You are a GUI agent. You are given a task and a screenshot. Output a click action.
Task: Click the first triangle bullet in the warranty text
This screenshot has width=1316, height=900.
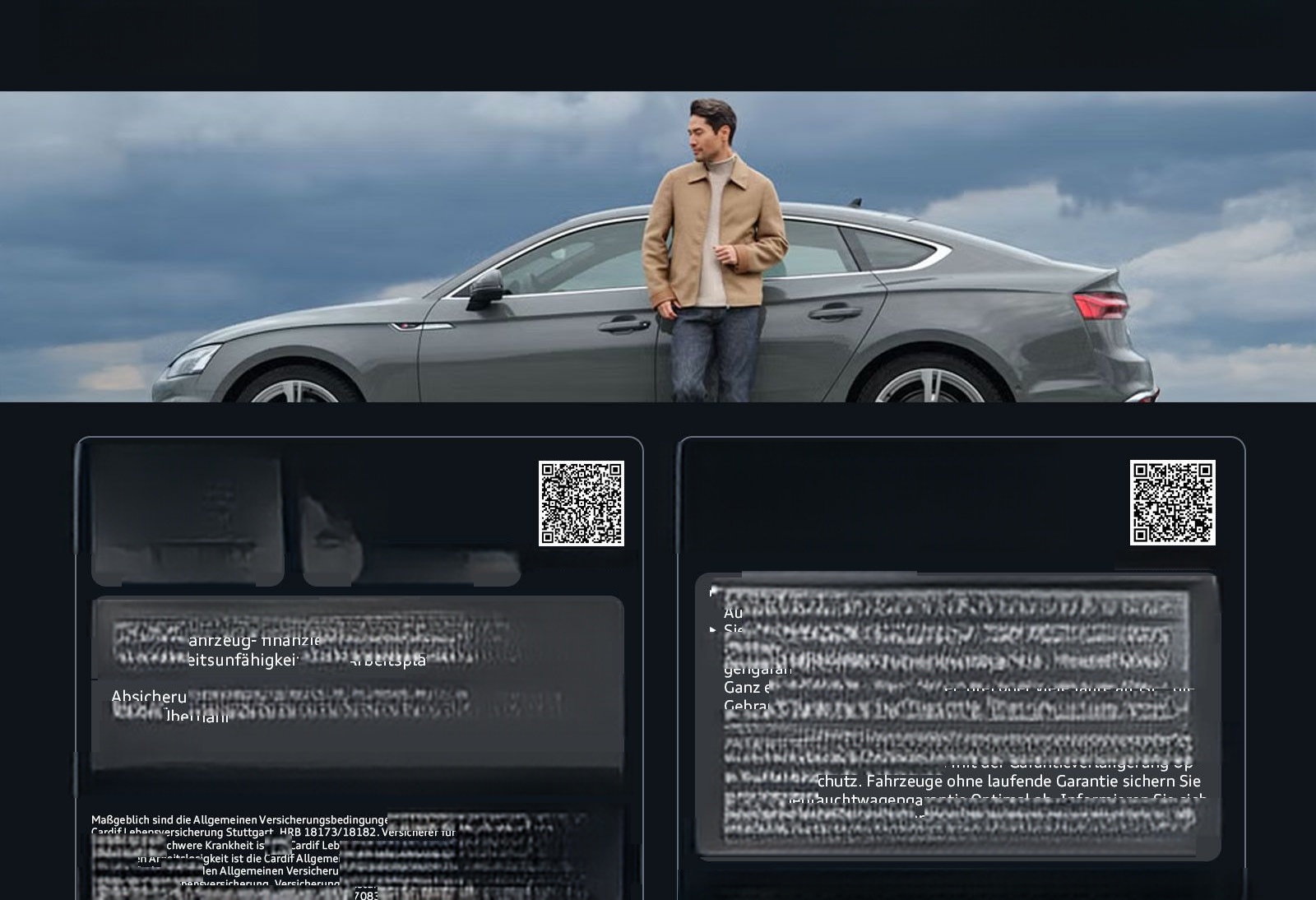click(x=712, y=591)
